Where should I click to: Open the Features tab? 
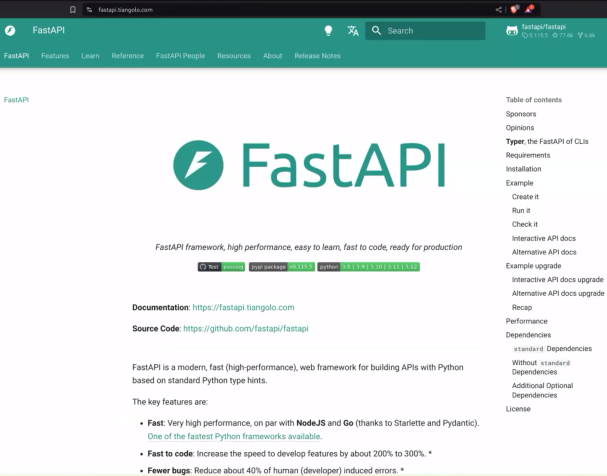pos(55,56)
